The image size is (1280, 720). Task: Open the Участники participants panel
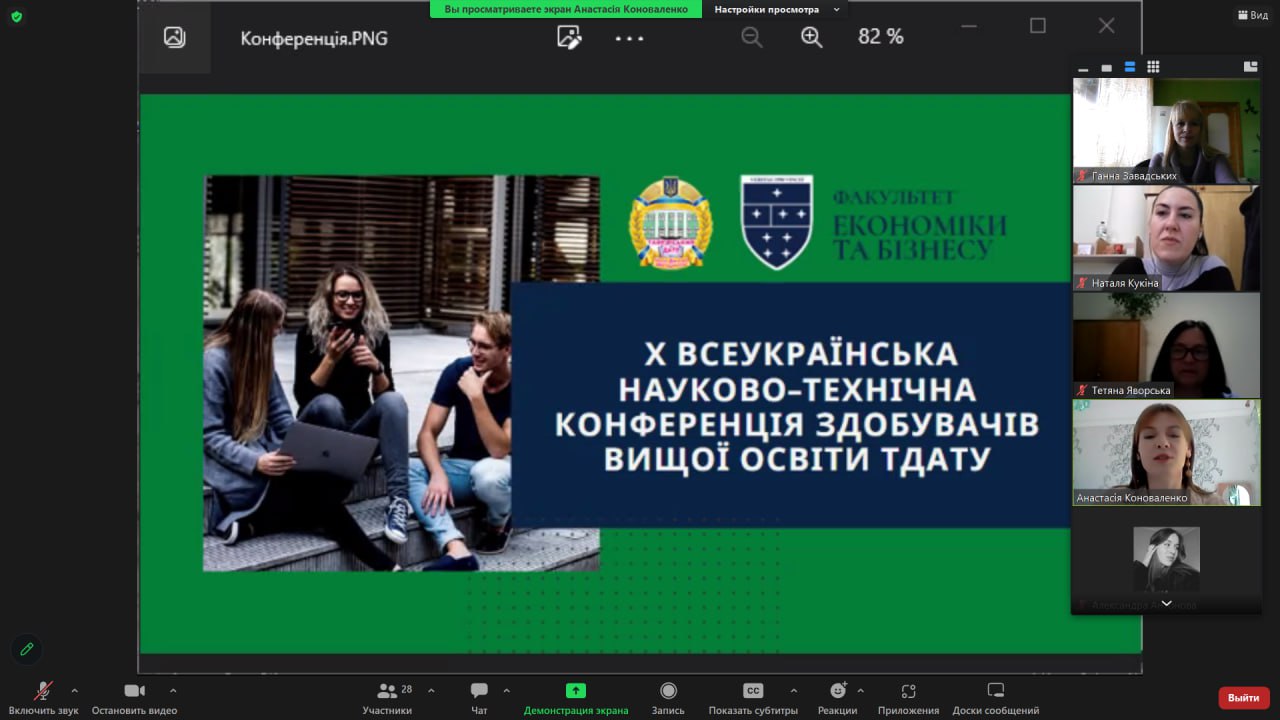tap(388, 697)
